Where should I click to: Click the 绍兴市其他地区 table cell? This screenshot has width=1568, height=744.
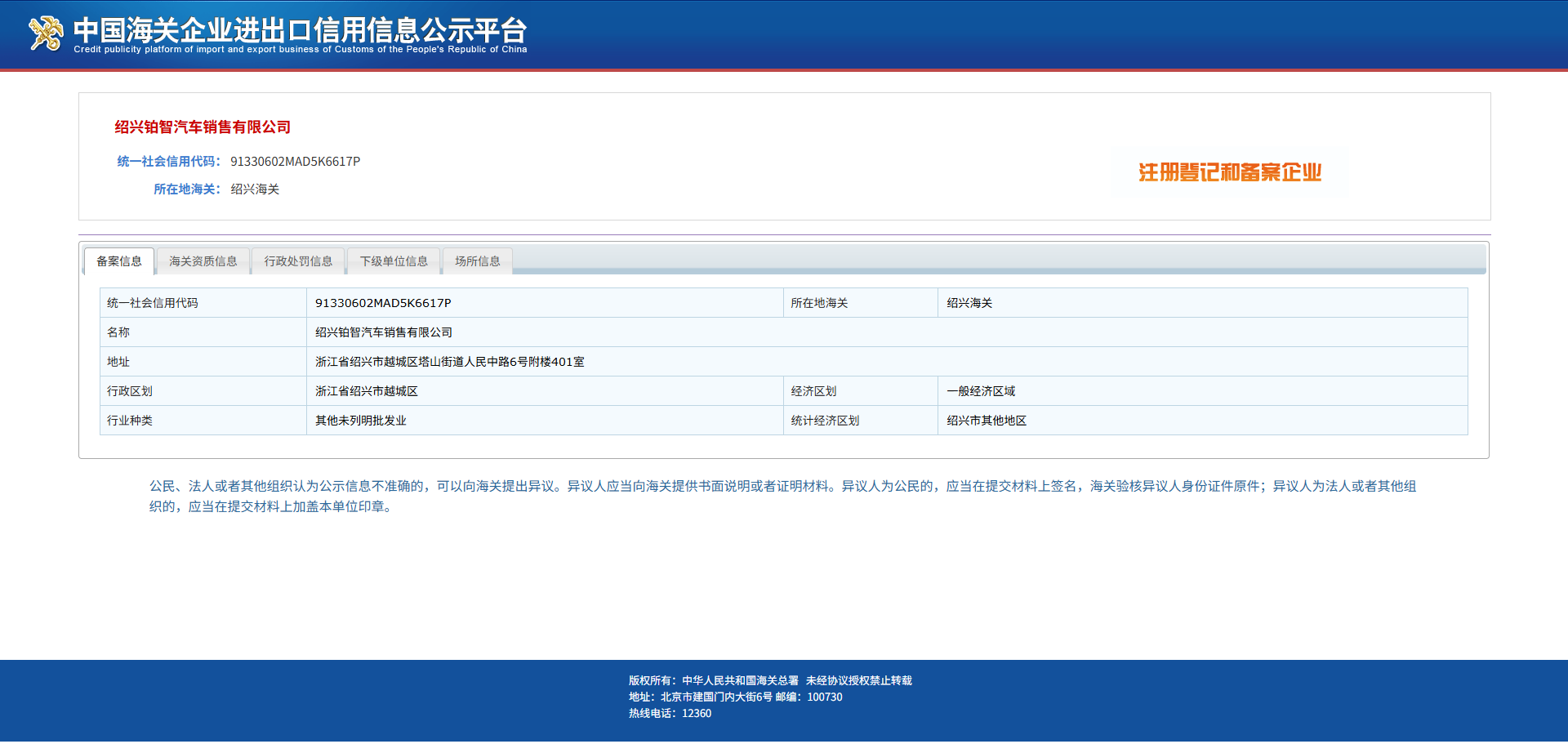coord(1202,421)
